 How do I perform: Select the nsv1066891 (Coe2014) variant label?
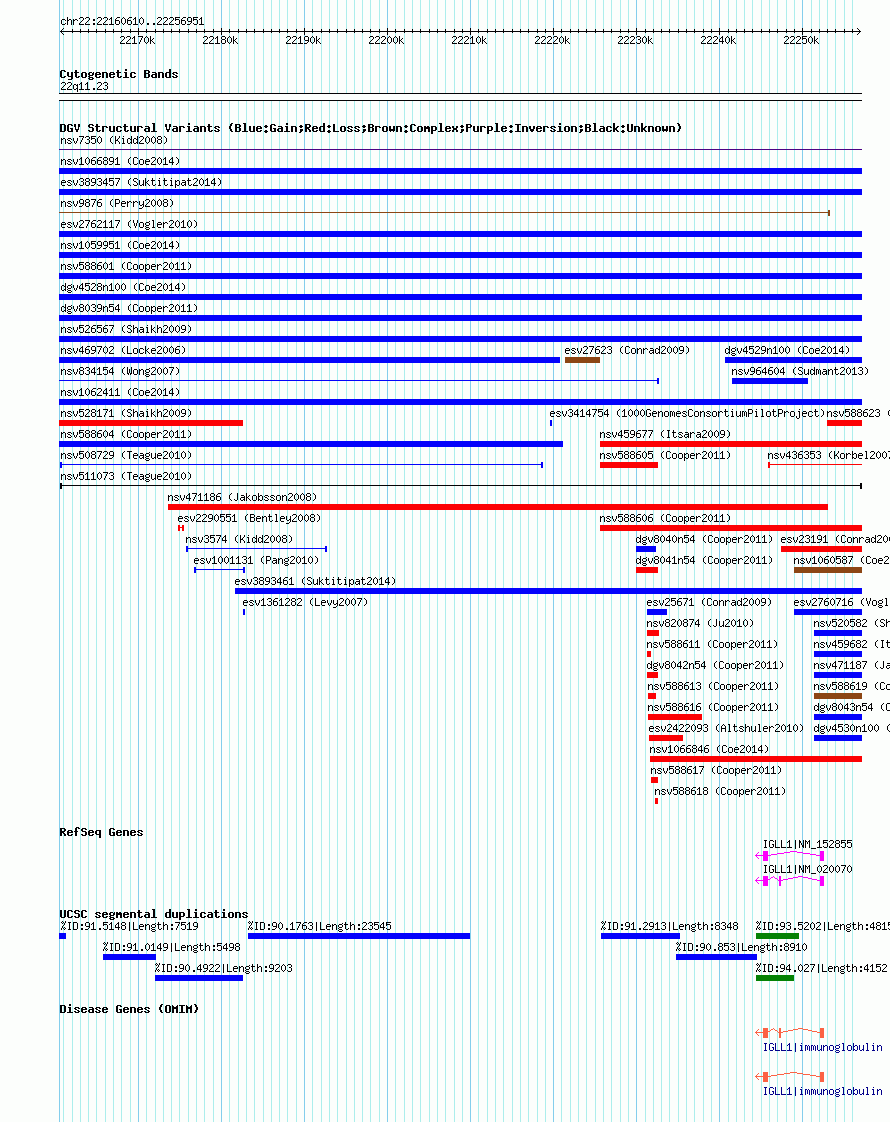pos(120,161)
